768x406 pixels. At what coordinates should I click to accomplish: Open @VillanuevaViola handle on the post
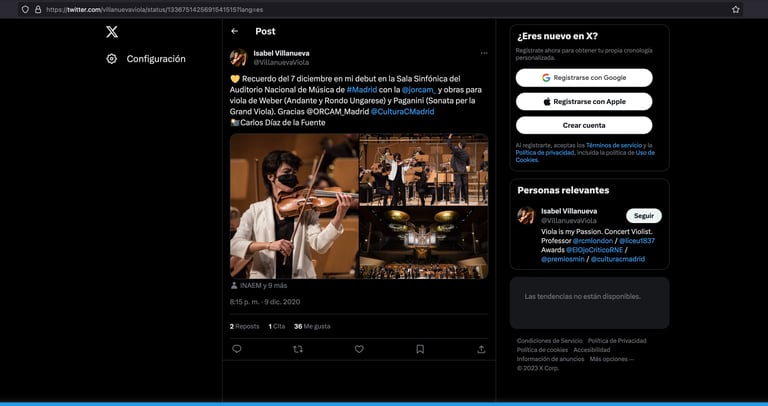coord(281,63)
